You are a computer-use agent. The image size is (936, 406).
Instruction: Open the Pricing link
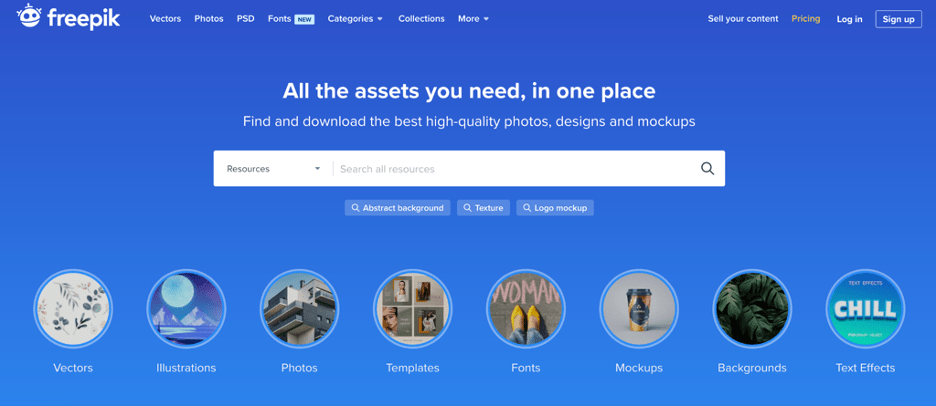[805, 19]
